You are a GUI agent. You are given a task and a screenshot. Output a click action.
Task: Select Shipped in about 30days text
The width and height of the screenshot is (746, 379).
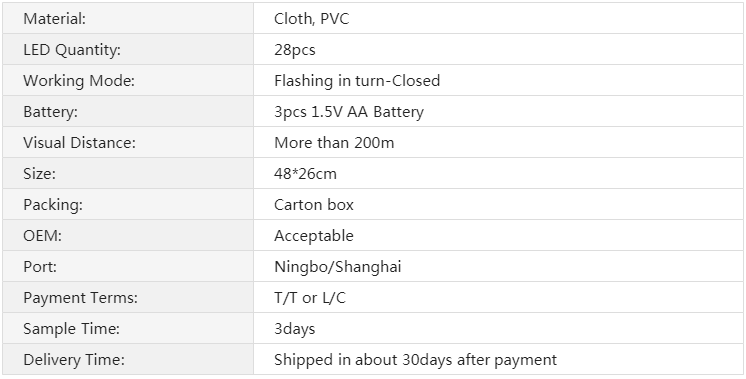363,360
